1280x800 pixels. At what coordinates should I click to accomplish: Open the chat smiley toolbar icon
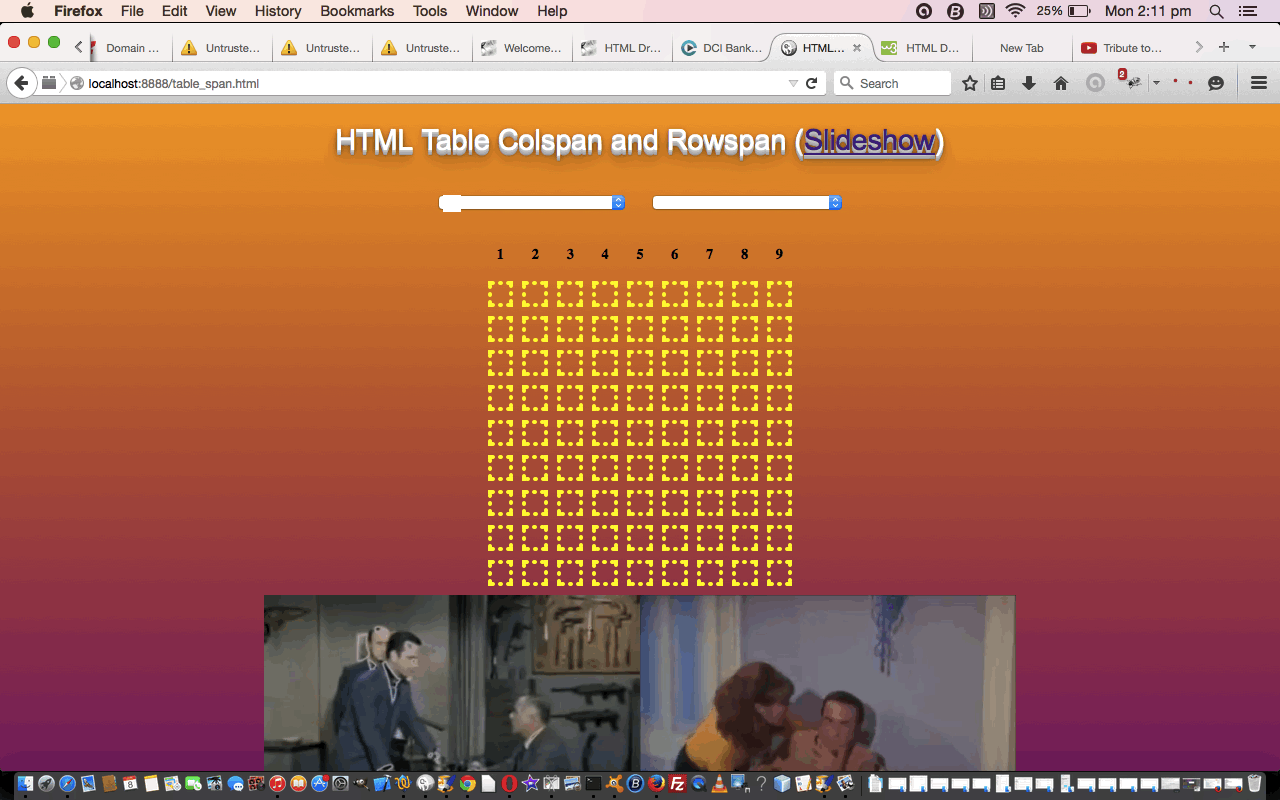(1216, 83)
